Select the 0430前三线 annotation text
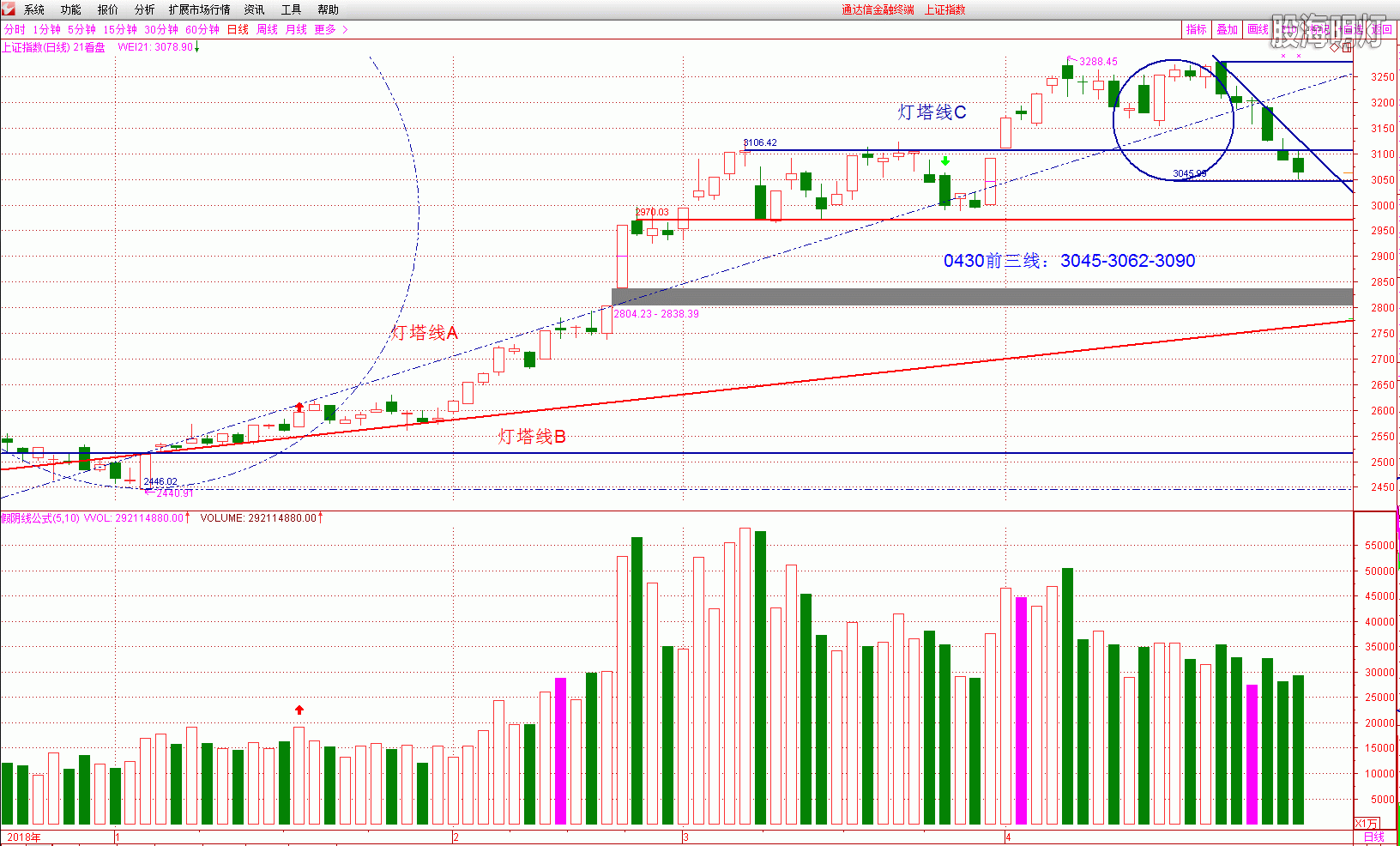1400x846 pixels. tap(1069, 260)
